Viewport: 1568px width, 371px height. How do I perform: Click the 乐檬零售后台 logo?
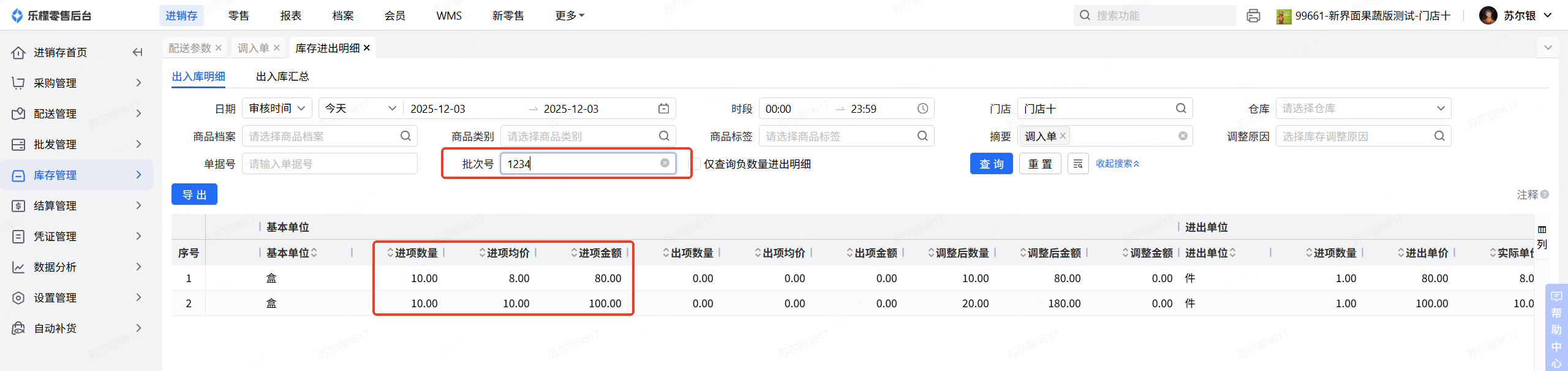(x=51, y=16)
